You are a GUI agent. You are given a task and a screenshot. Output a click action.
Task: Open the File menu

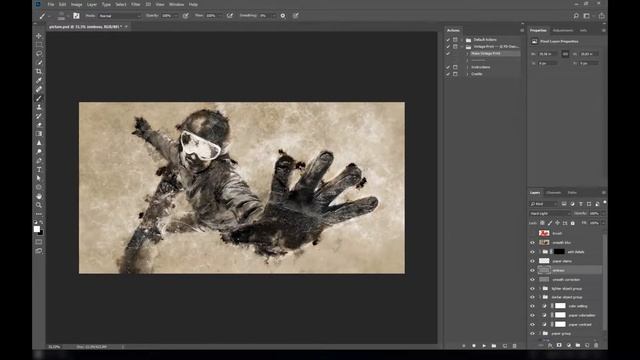click(51, 4)
